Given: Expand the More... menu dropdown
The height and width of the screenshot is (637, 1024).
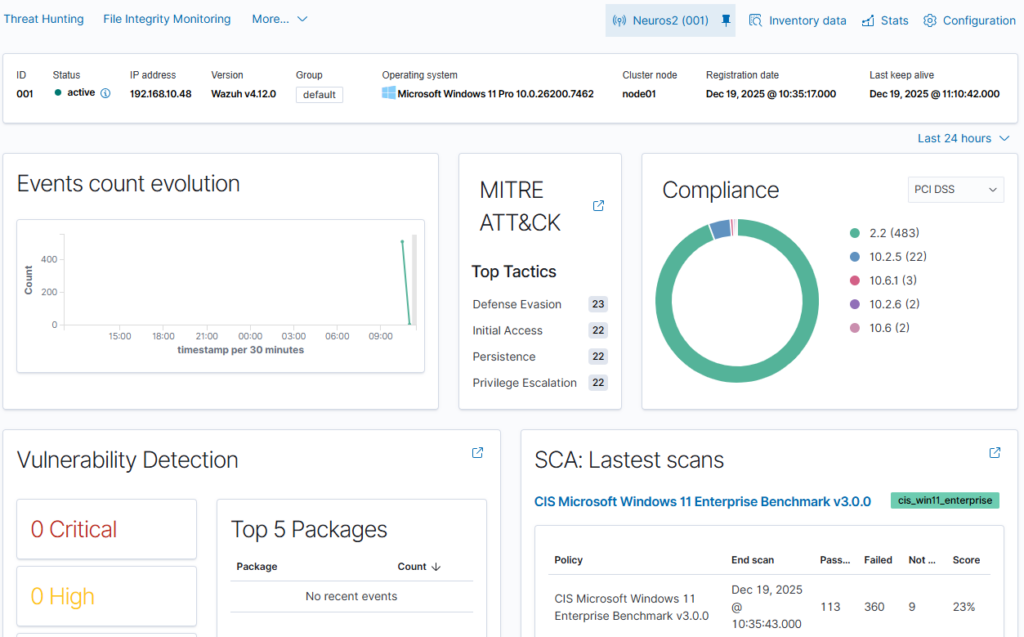Looking at the screenshot, I should [x=280, y=19].
